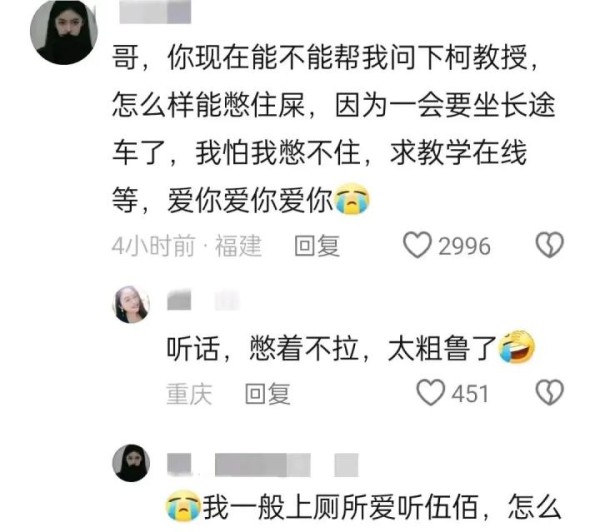Screen dimensions: 600x532
Task: Tap the crying emoji in the first comment
Action: click(x=352, y=199)
